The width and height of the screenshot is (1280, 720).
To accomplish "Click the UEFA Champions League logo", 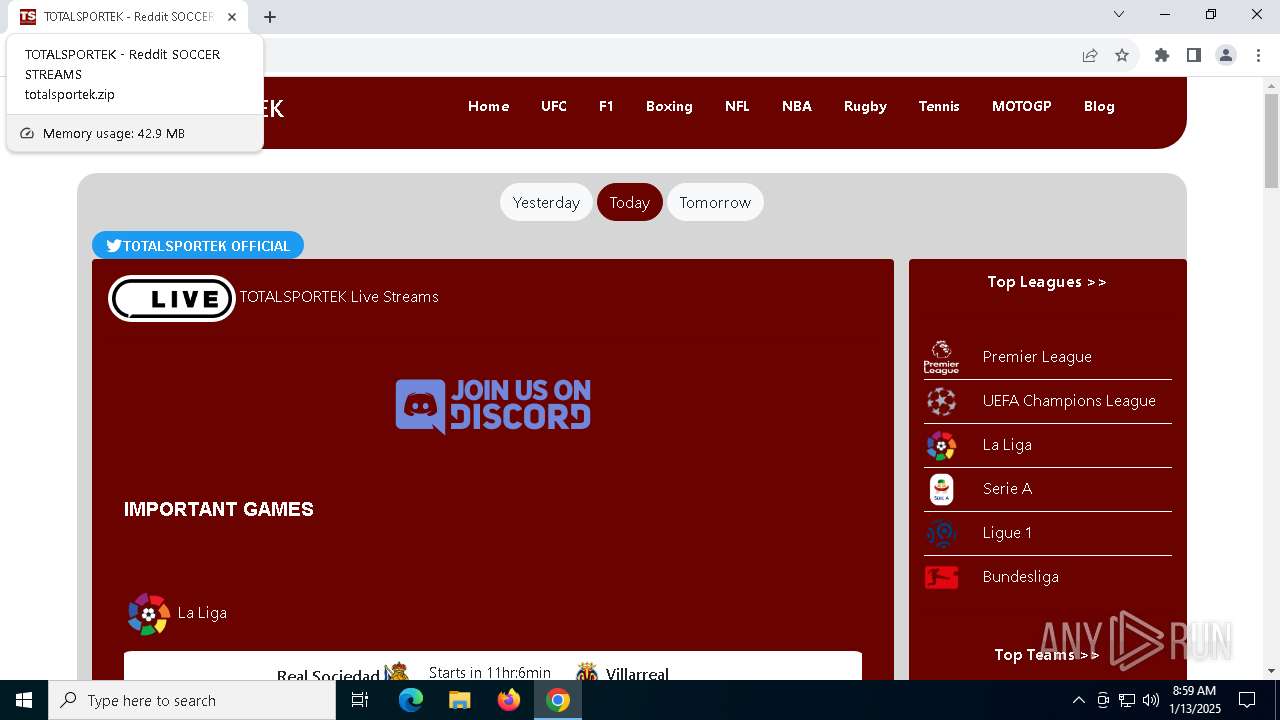I will [x=941, y=401].
